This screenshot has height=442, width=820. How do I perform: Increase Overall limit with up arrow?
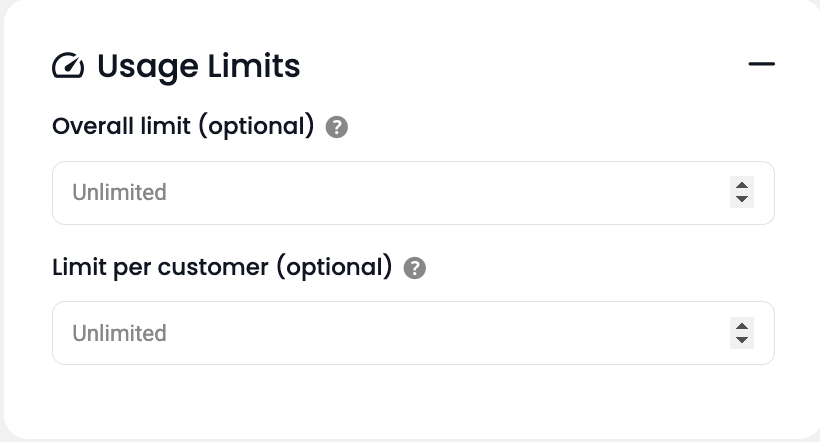click(x=741, y=185)
